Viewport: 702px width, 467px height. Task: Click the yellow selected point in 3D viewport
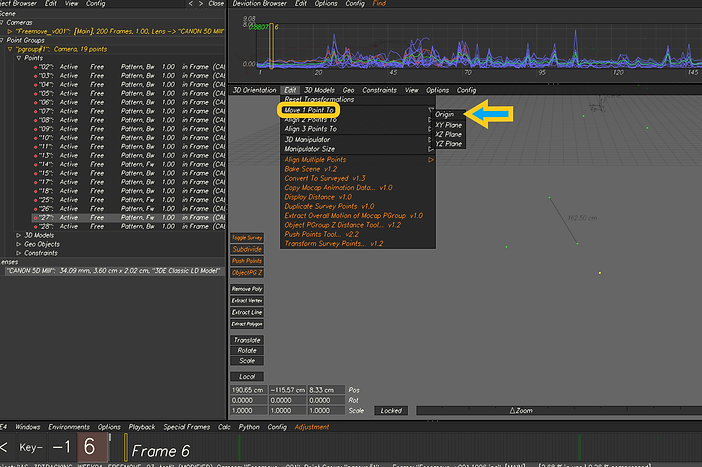coord(600,273)
